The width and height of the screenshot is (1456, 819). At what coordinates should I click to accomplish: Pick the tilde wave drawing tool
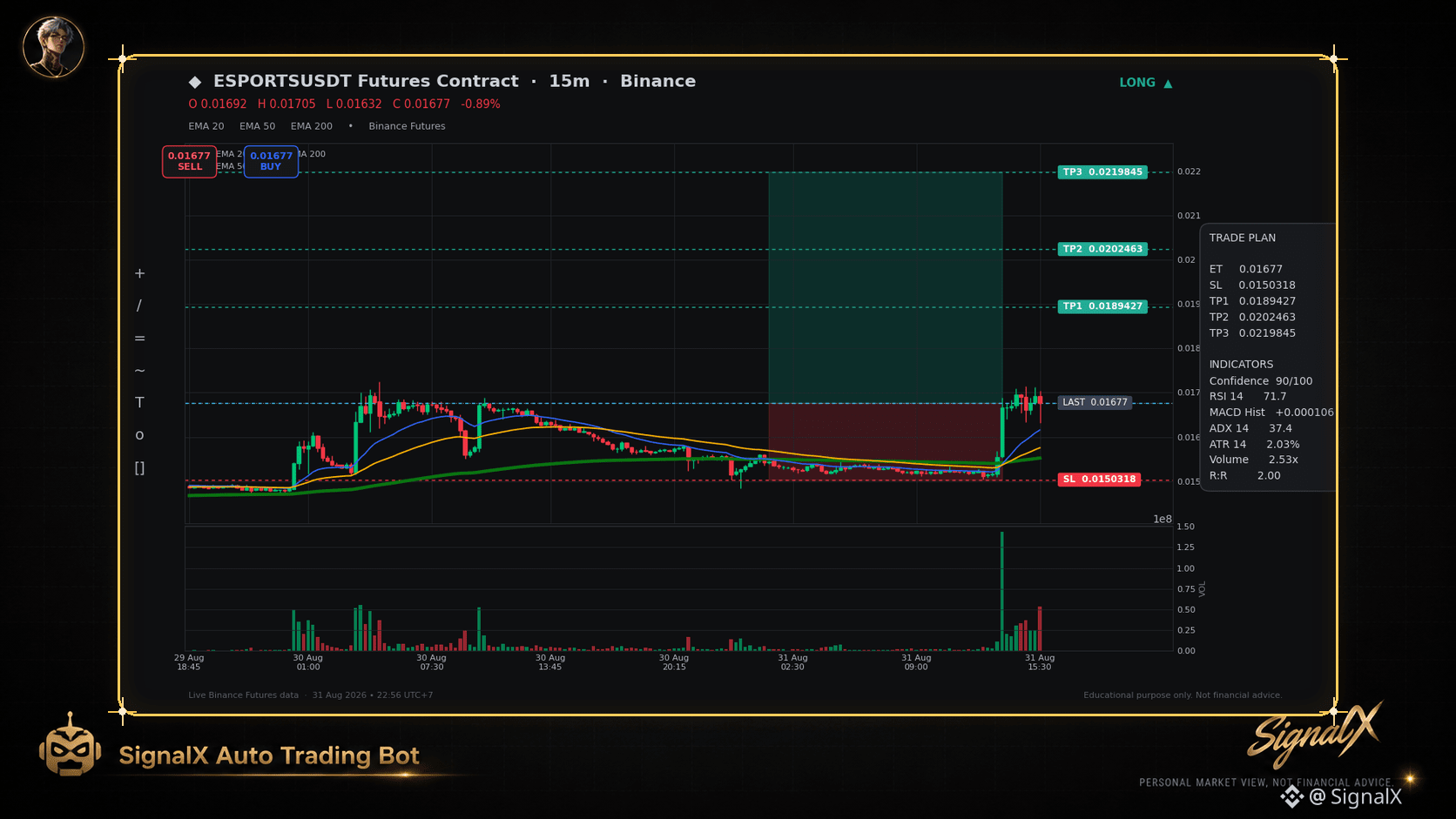(139, 371)
